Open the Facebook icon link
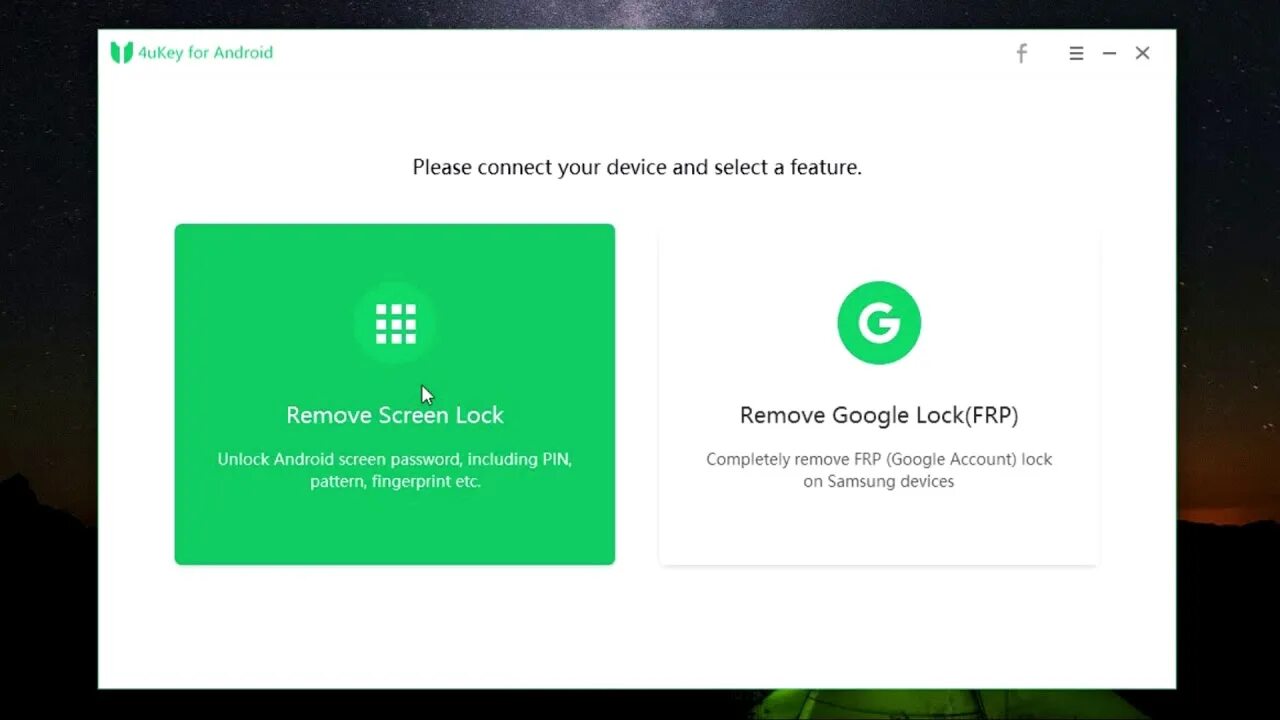 tap(1021, 53)
